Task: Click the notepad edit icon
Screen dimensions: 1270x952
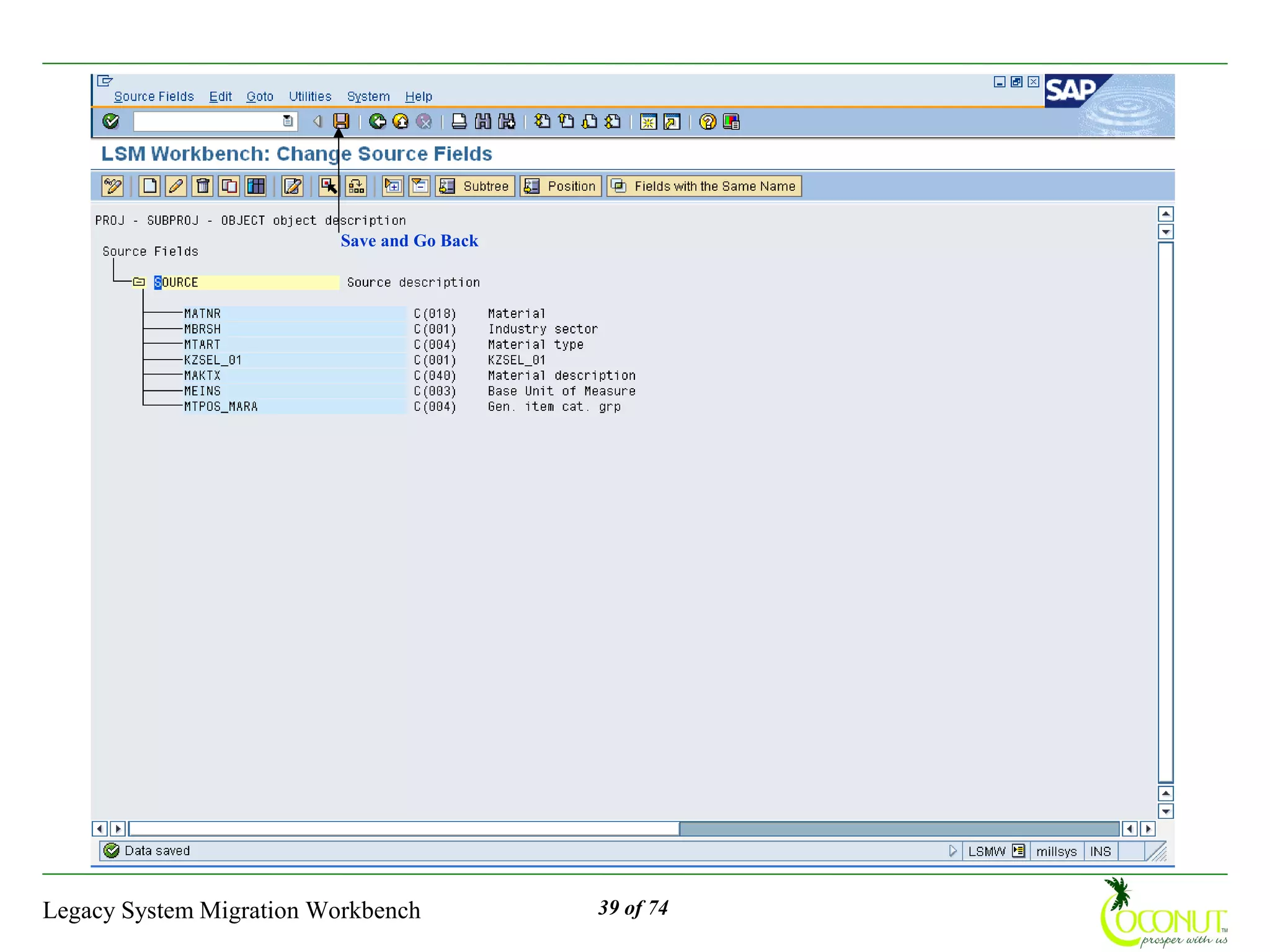Action: tap(292, 186)
